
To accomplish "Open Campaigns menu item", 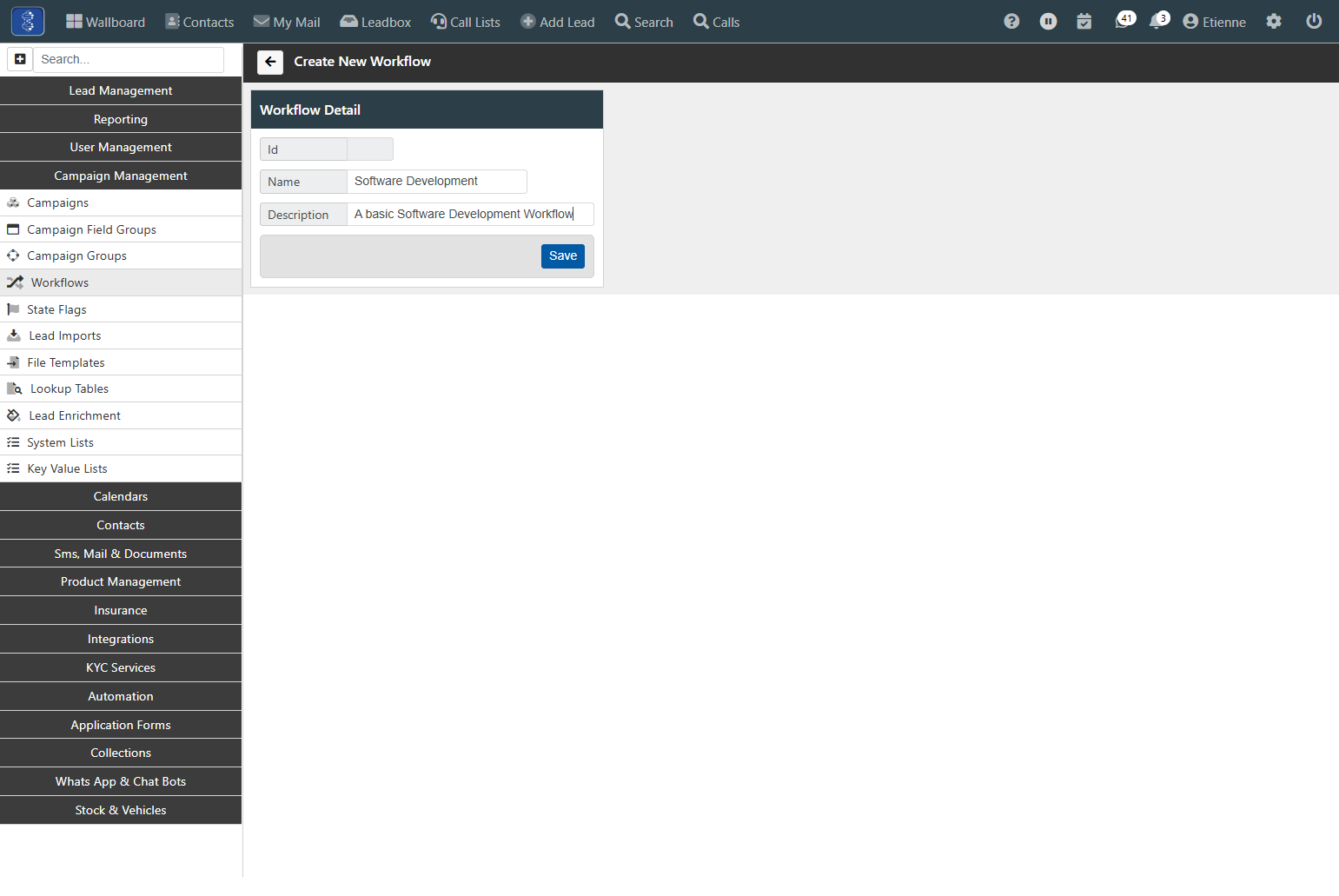I will point(121,202).
